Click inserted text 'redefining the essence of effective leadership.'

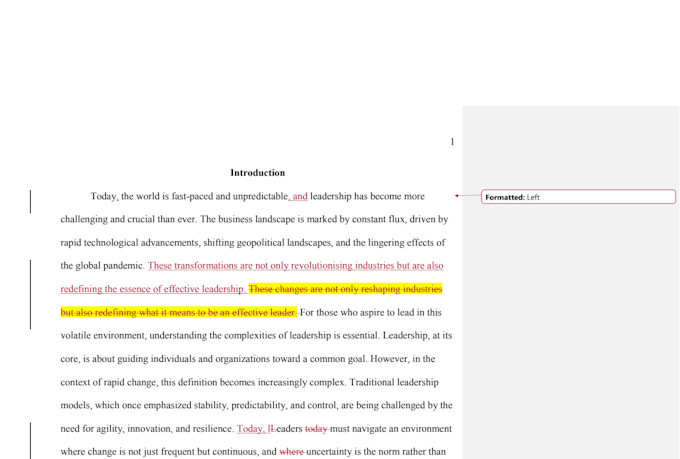[153, 289]
